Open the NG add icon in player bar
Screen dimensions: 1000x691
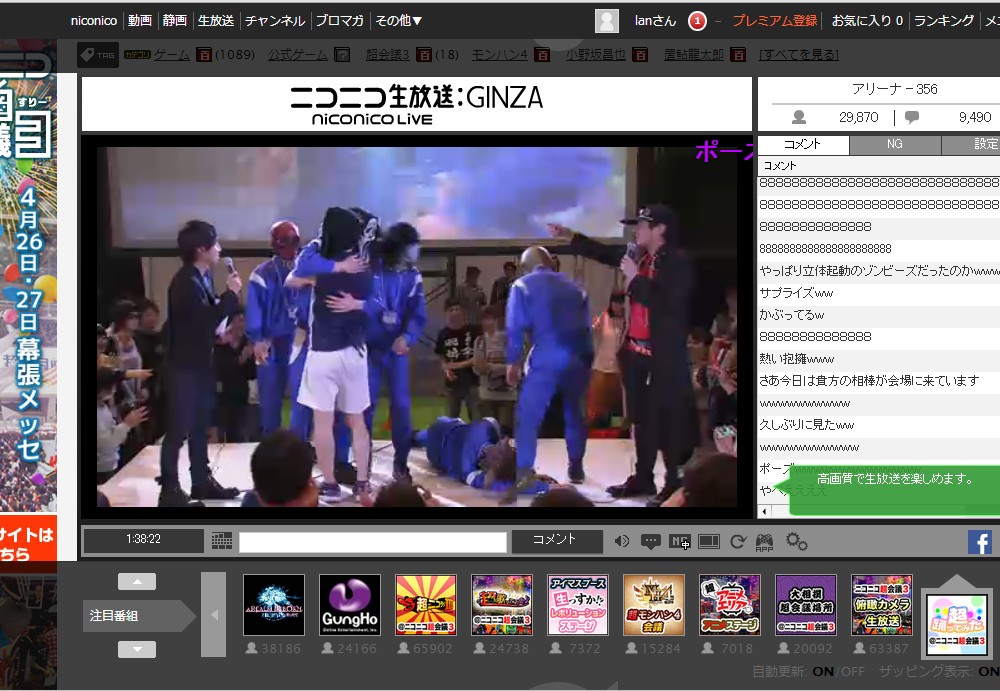coord(680,542)
